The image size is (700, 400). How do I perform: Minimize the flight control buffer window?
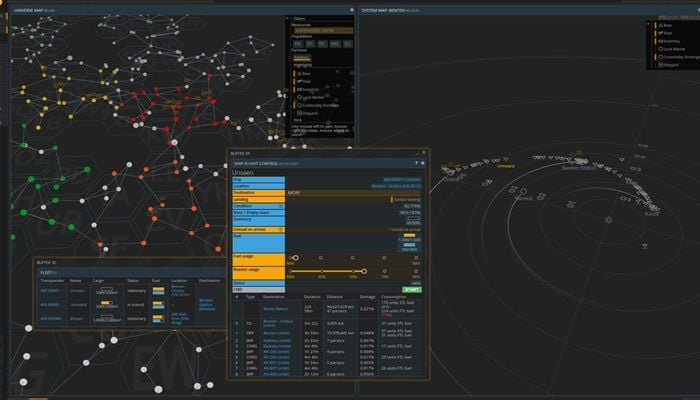coord(417,153)
